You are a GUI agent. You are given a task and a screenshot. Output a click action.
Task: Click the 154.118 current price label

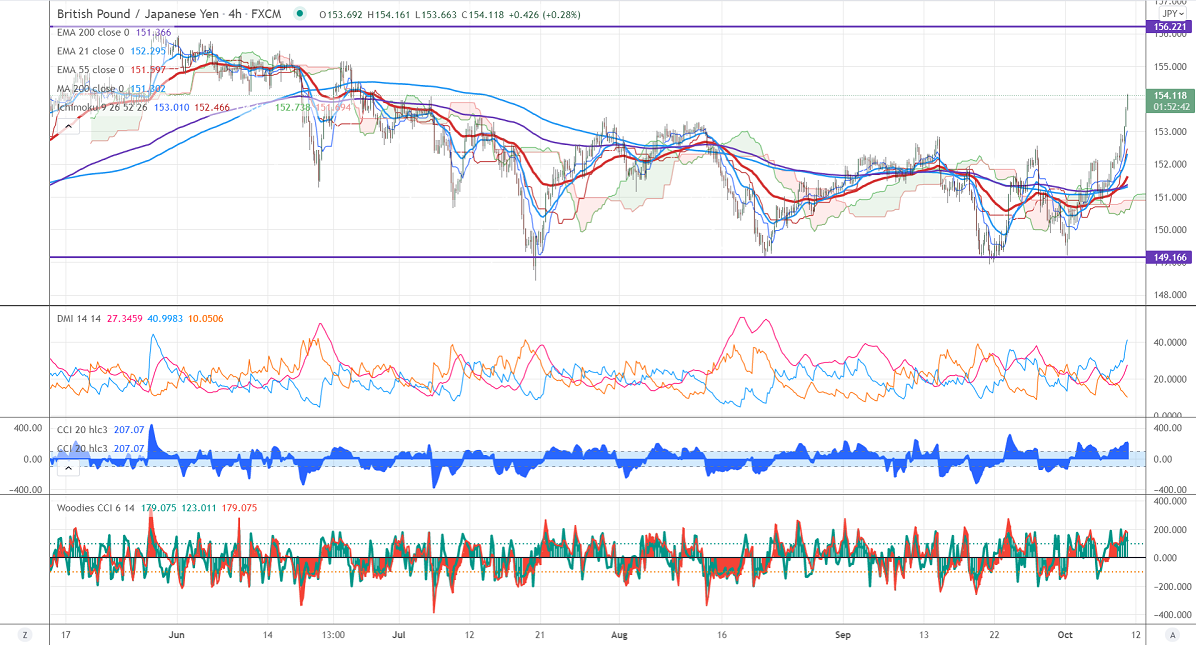pyautogui.click(x=1169, y=95)
